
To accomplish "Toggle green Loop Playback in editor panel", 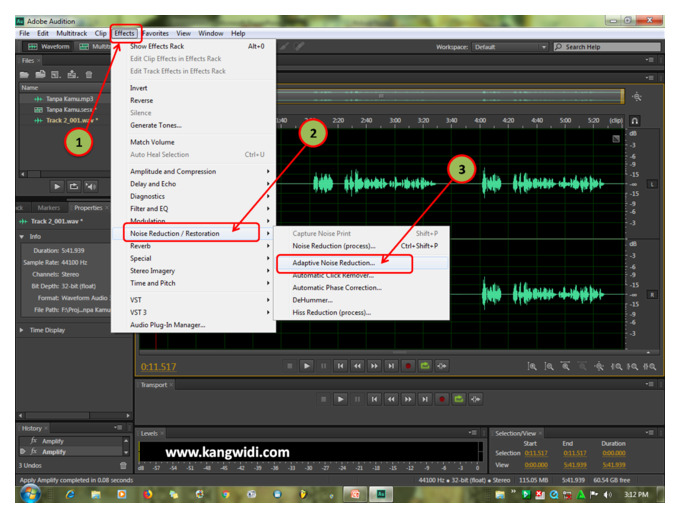I will click(425, 366).
